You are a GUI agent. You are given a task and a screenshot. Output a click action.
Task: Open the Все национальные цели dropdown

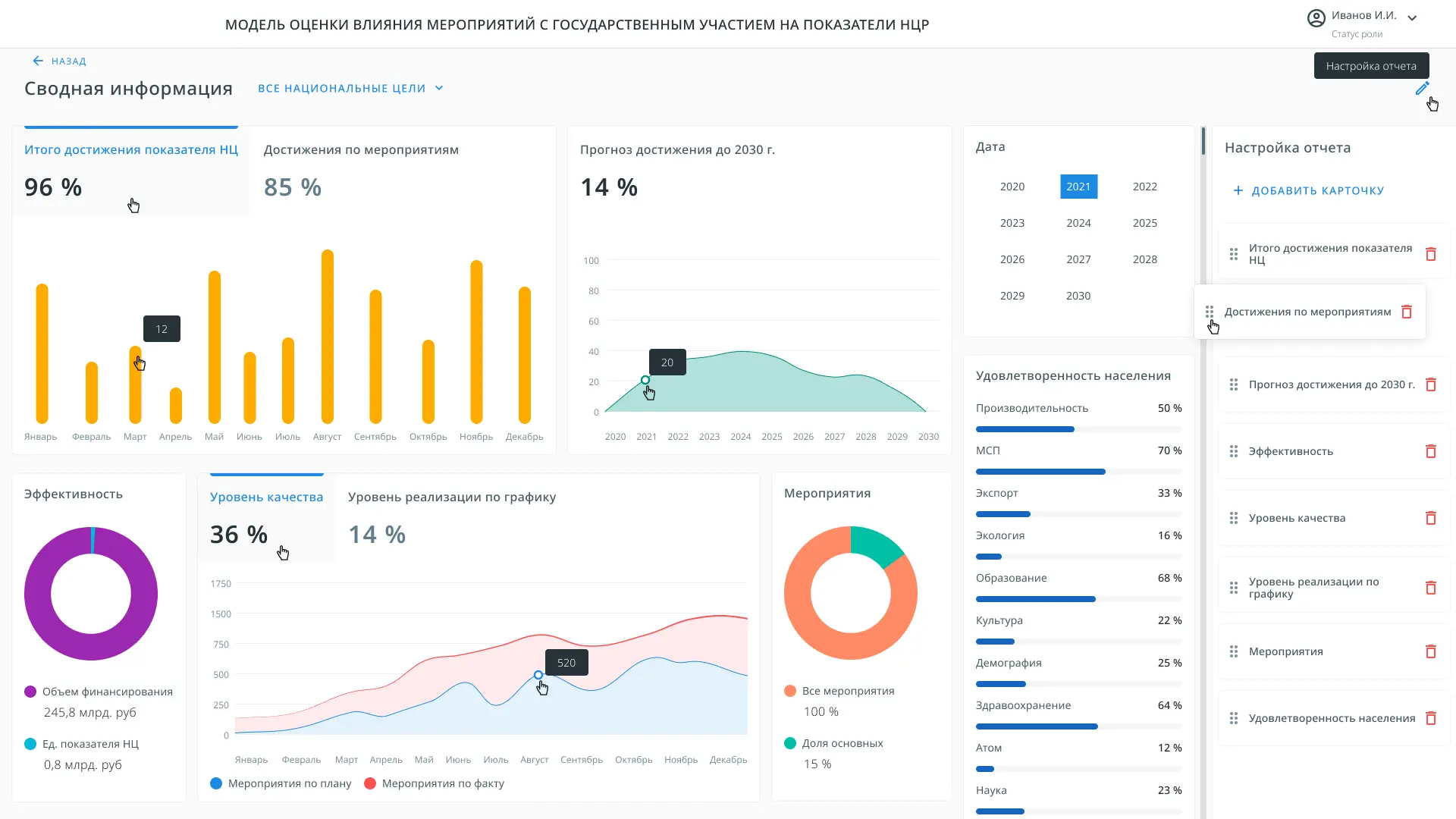point(350,89)
